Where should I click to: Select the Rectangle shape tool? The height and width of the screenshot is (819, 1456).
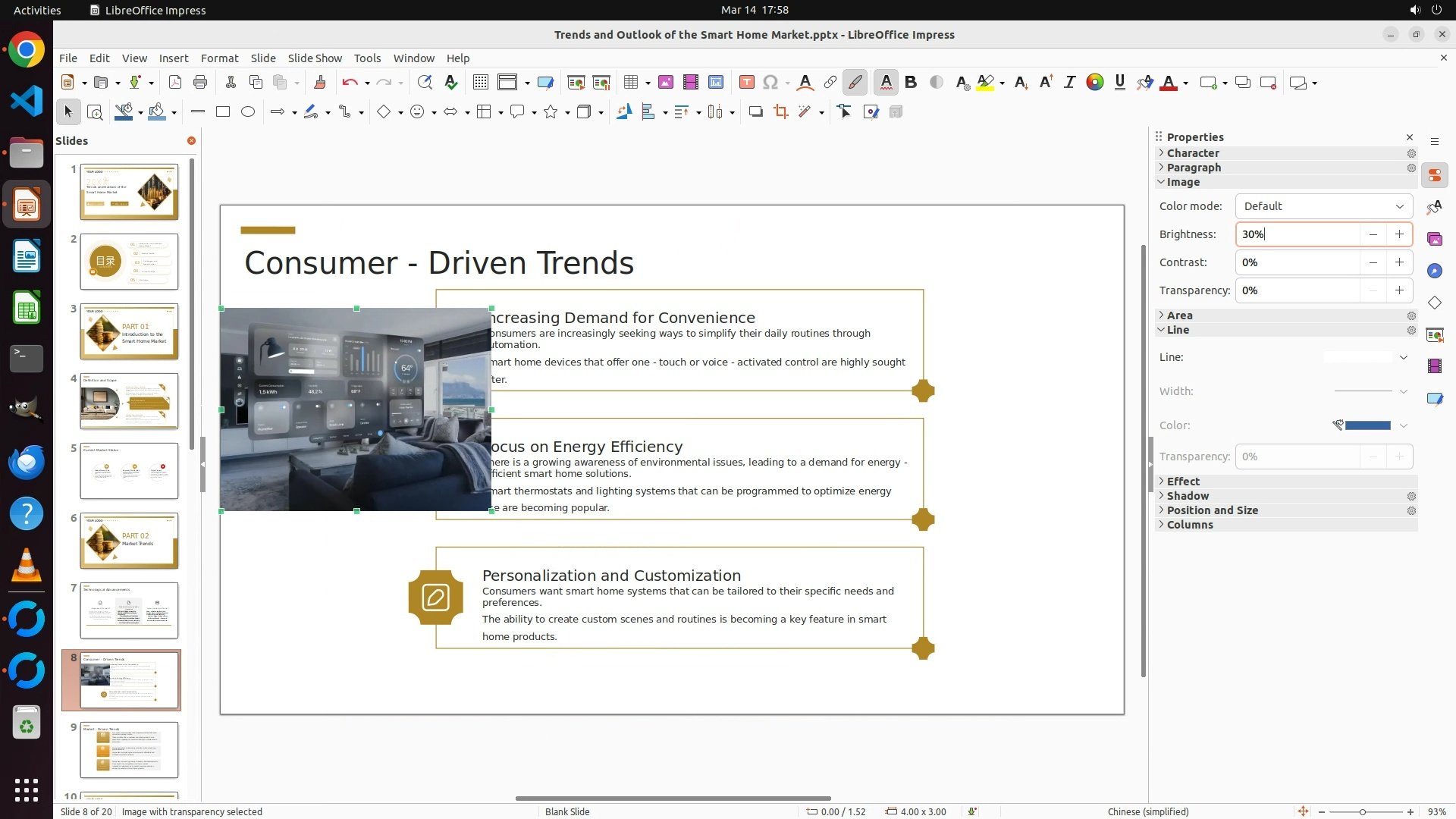pos(223,112)
